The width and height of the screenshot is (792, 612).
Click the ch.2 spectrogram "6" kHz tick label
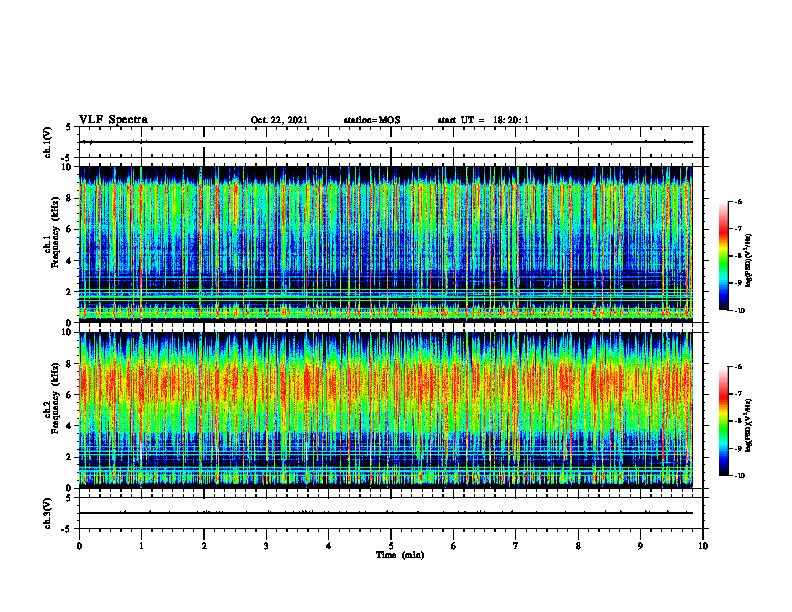pyautogui.click(x=68, y=395)
